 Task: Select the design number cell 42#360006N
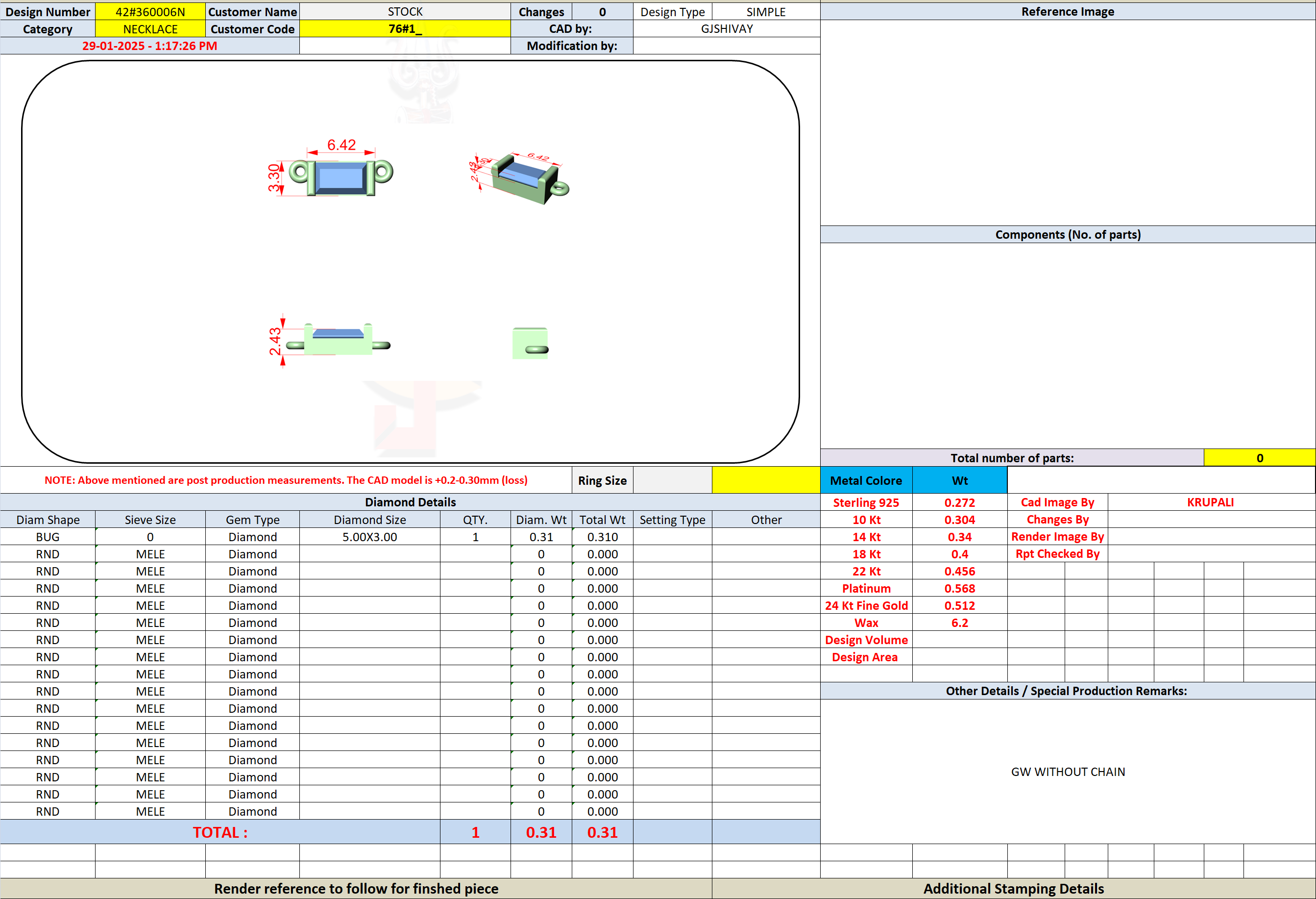tap(150, 12)
